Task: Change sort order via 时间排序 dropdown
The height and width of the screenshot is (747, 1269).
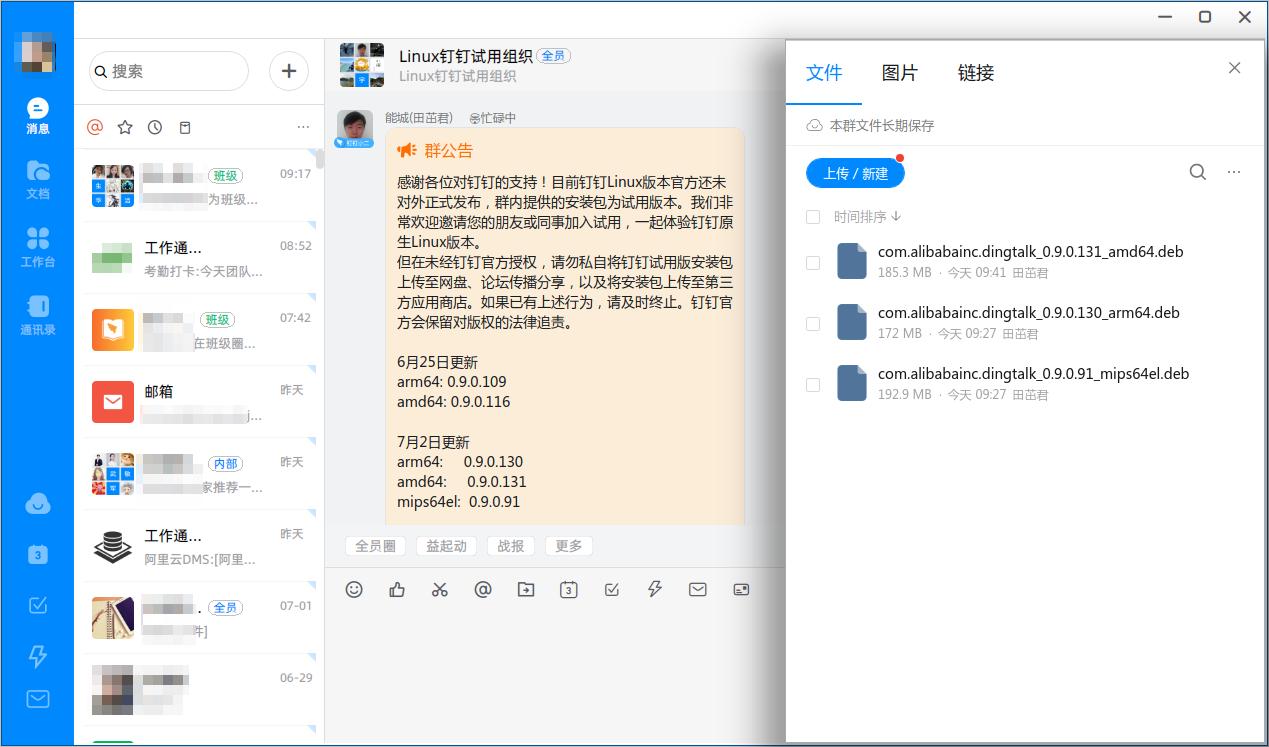Action: (x=868, y=217)
